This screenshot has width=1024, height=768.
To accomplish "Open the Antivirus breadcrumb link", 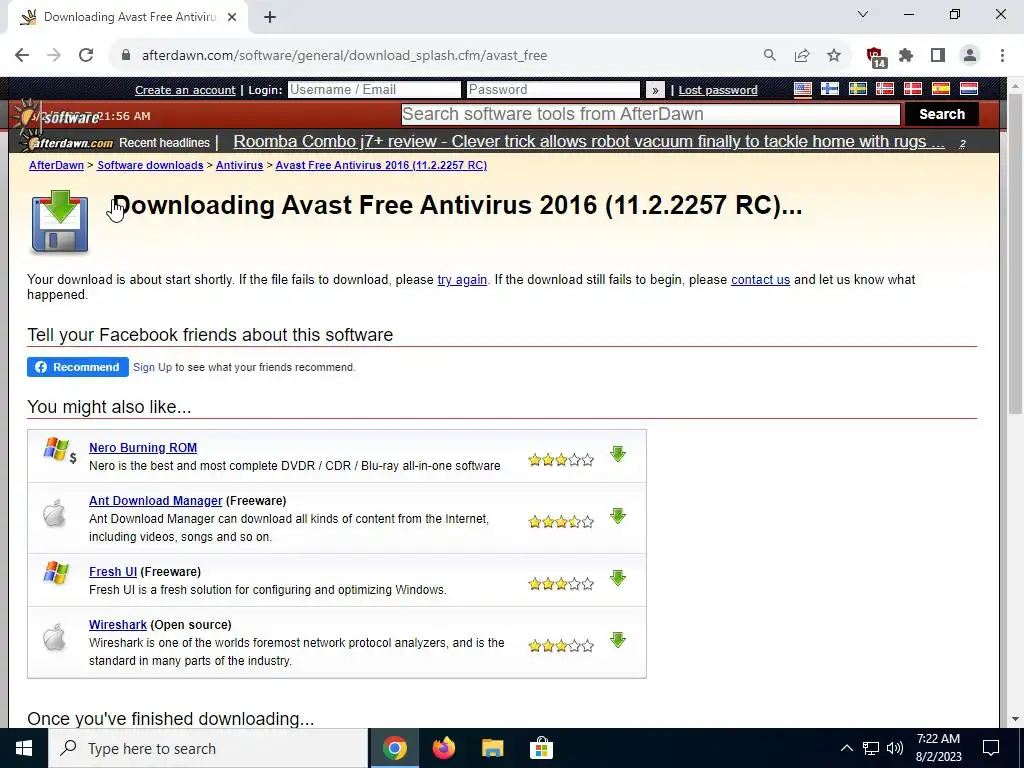I will point(240,165).
